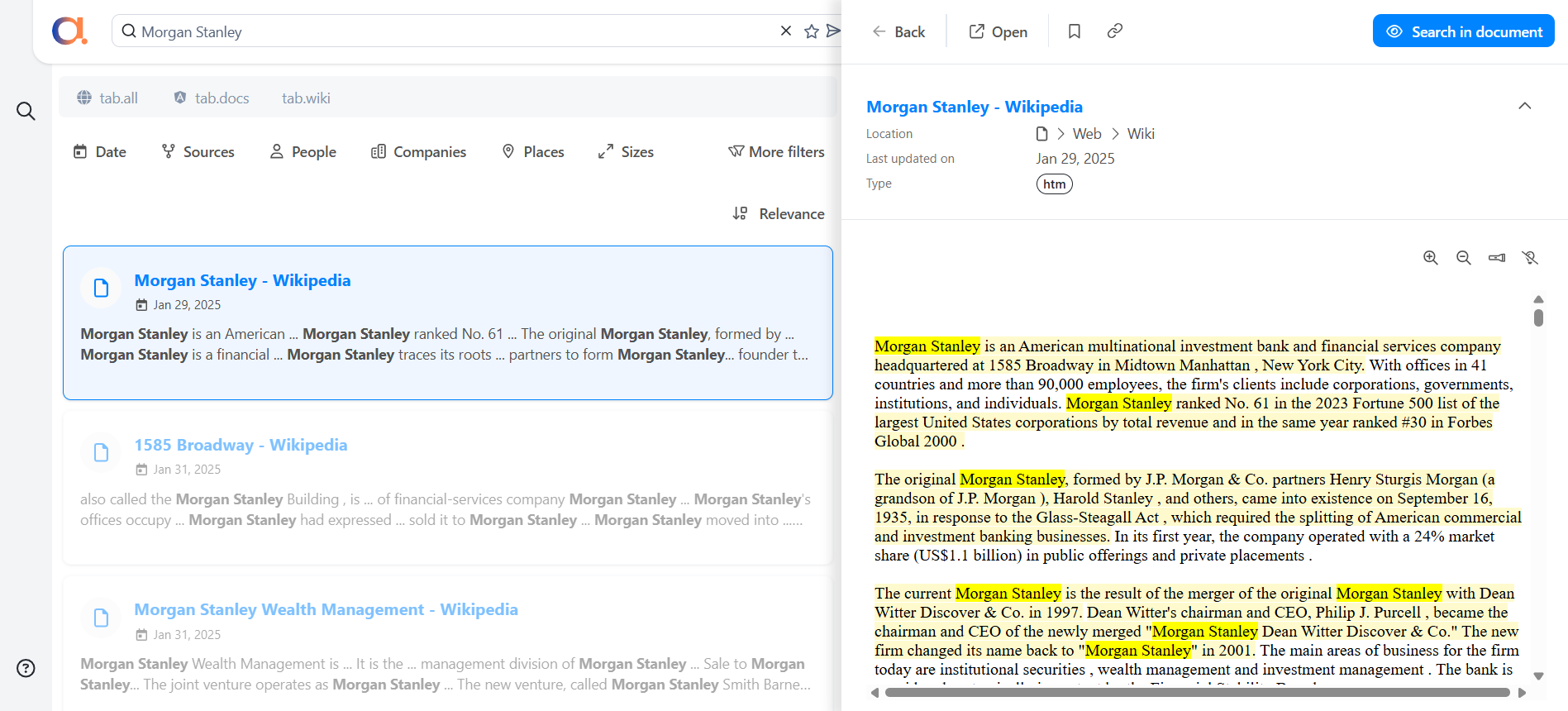
Task: Click the horizontal scroll right arrow
Action: tap(1522, 693)
